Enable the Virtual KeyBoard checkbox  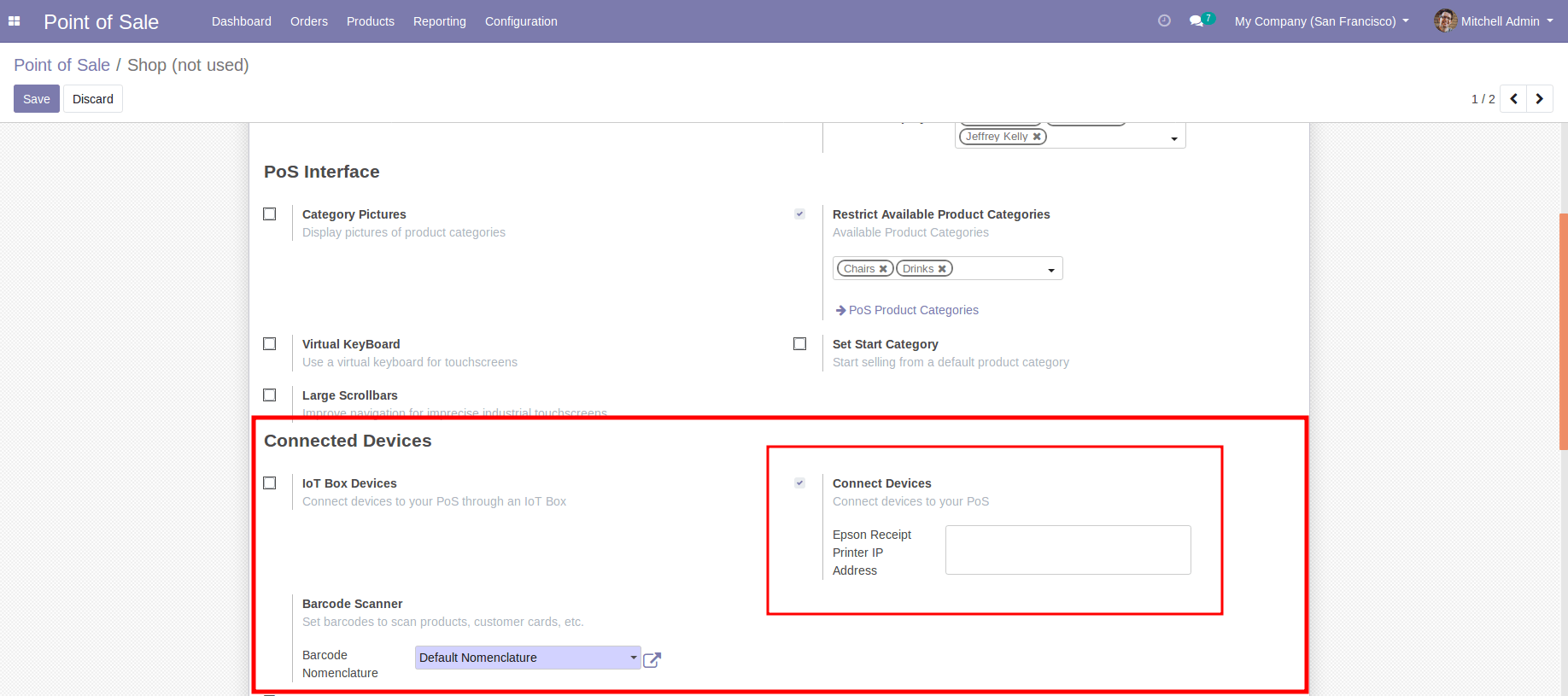point(270,344)
